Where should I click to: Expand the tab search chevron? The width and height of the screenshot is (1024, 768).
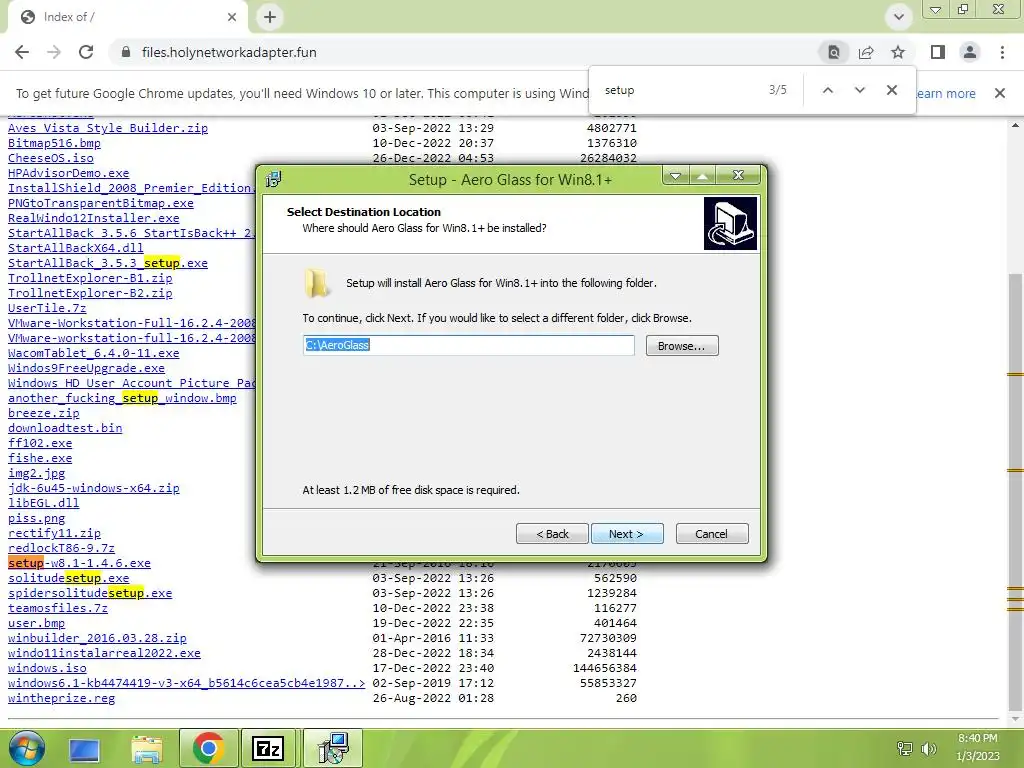coord(899,17)
